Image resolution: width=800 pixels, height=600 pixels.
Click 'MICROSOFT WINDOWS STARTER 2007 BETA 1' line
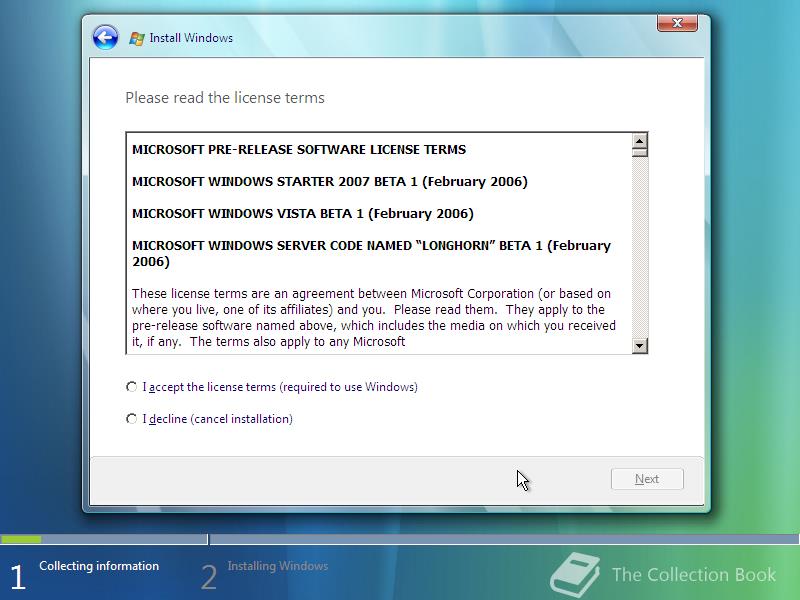[x=330, y=182]
